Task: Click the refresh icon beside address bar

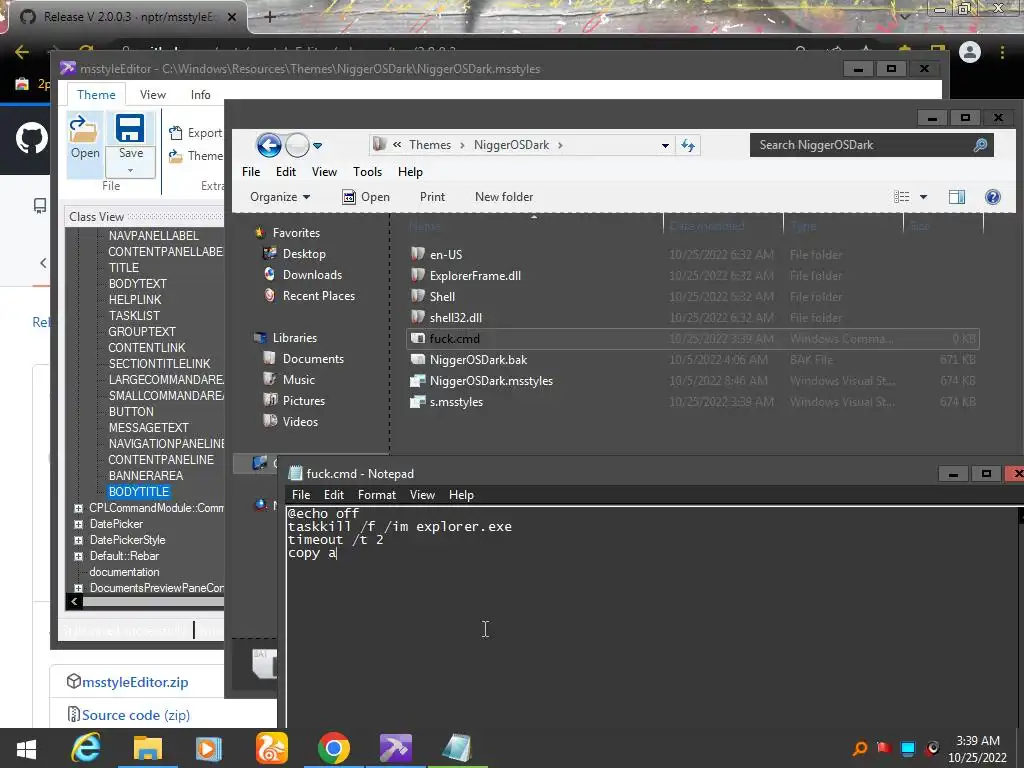Action: tap(688, 145)
